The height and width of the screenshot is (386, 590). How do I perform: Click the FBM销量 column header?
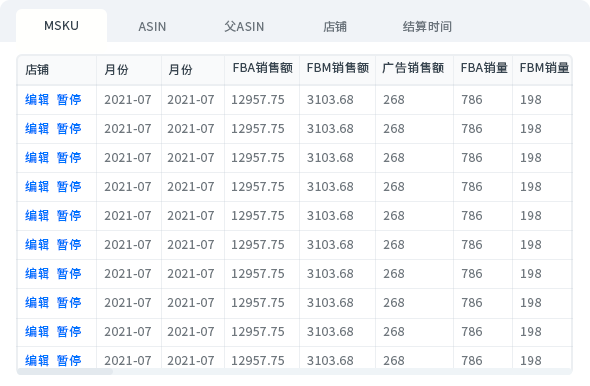point(544,68)
